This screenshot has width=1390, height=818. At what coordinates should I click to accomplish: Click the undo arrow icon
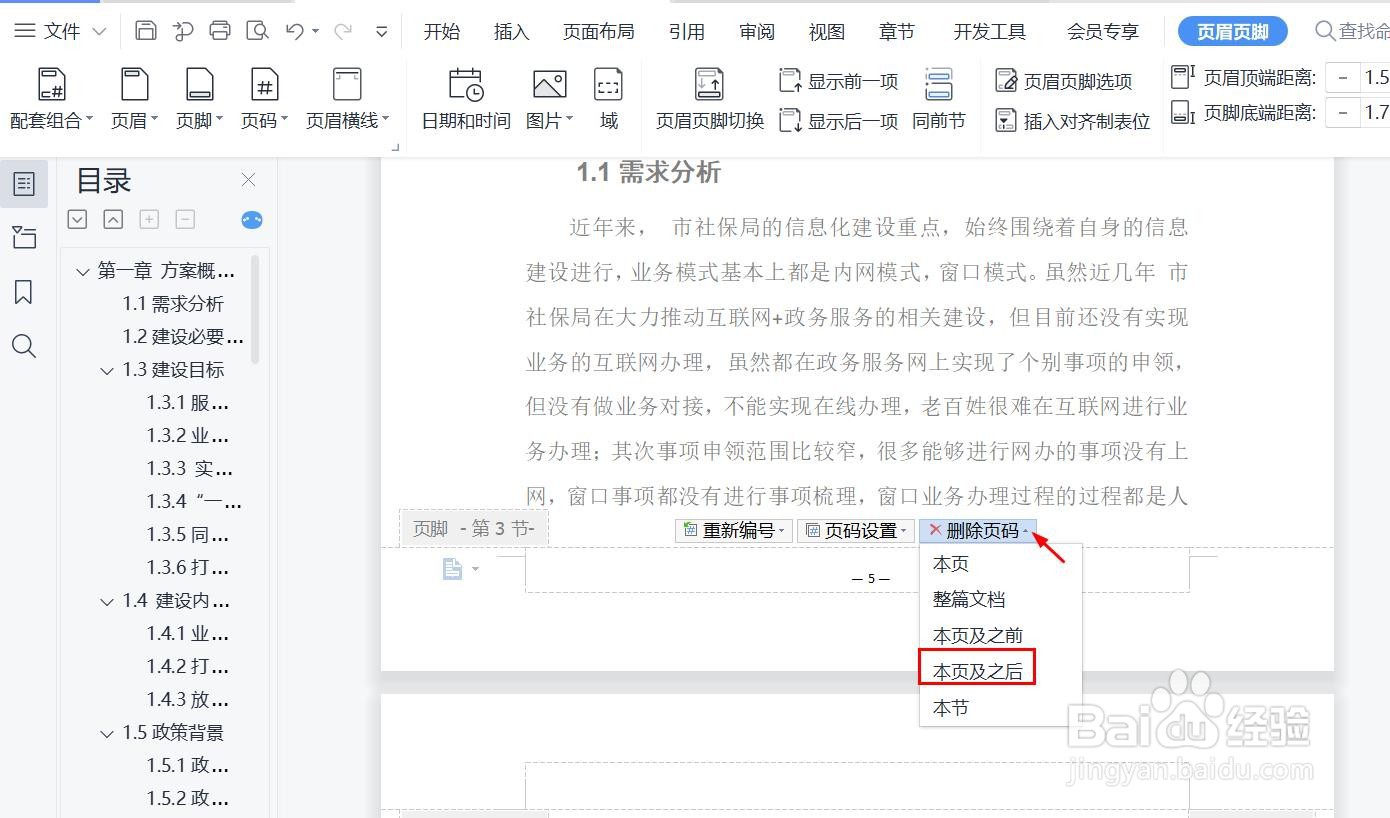(x=295, y=31)
